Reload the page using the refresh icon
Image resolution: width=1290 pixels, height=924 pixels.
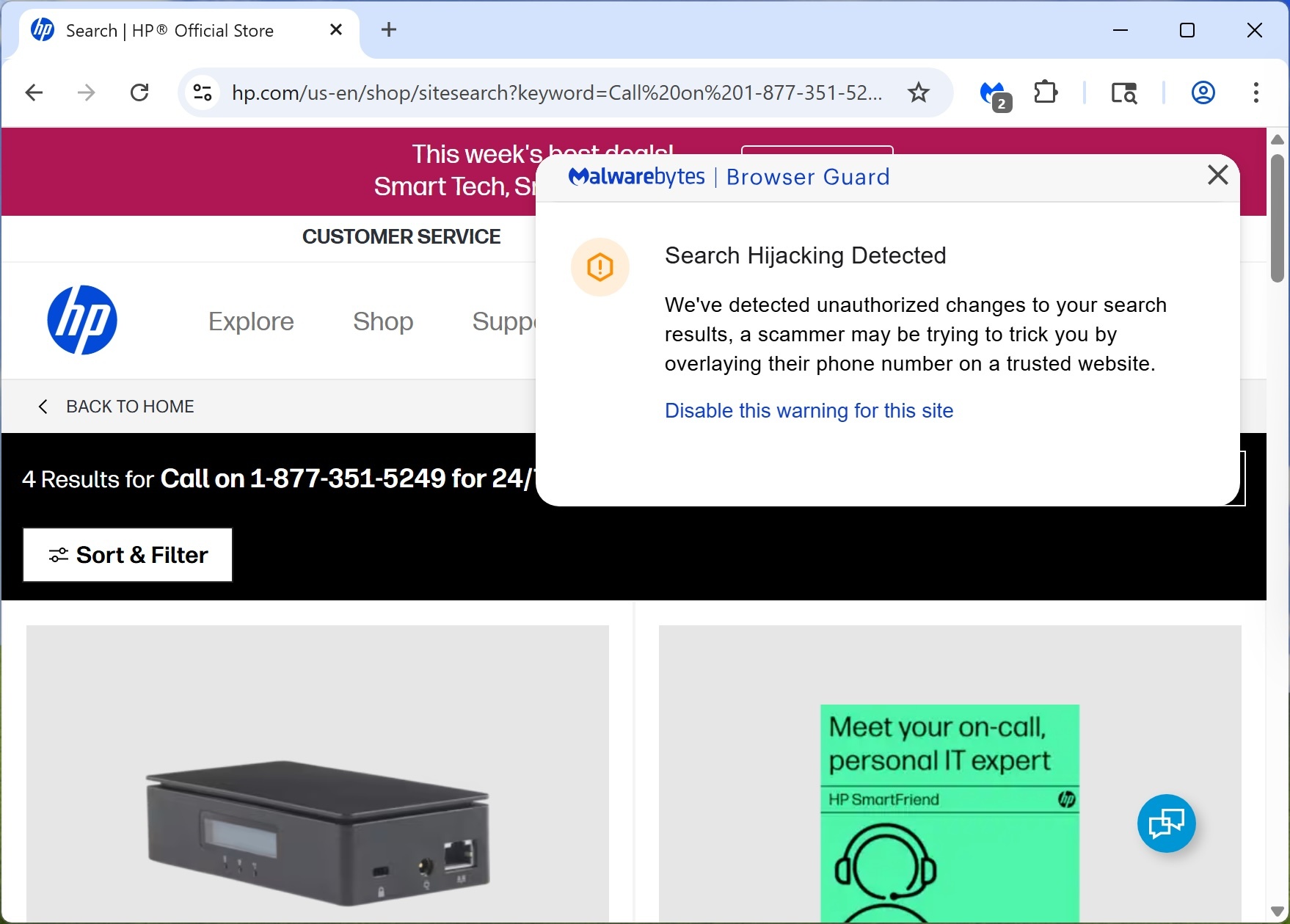[x=139, y=92]
